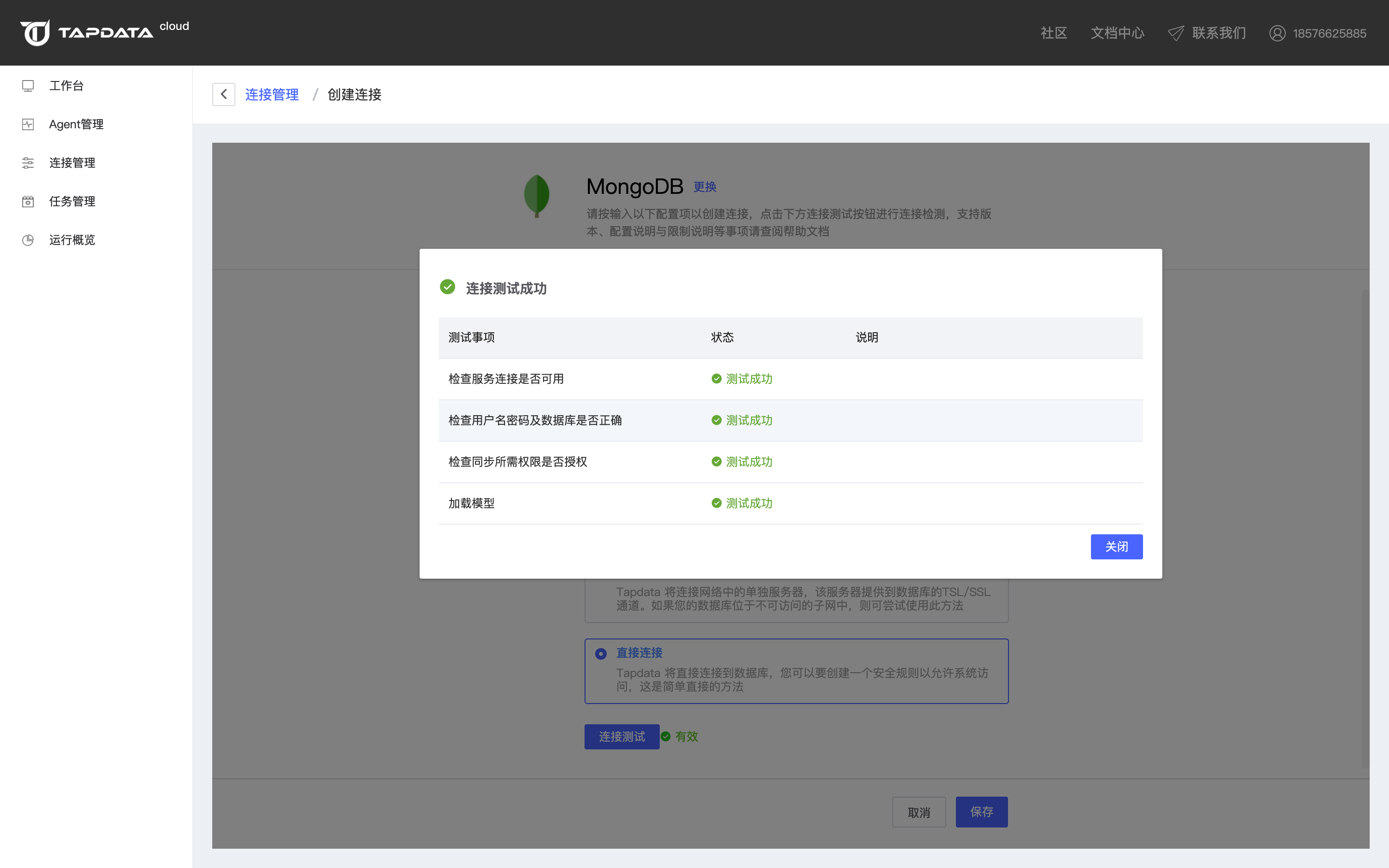This screenshot has height=868, width=1389.
Task: Open the 文档中心 menu item
Action: (1116, 33)
